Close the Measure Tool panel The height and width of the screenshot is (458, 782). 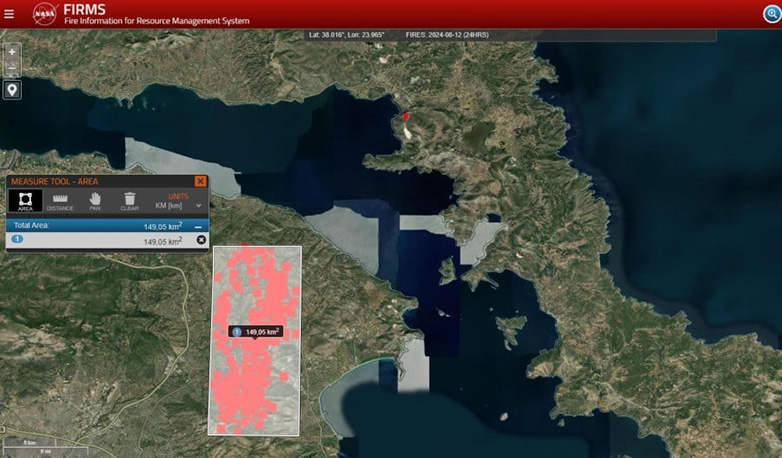(x=200, y=181)
